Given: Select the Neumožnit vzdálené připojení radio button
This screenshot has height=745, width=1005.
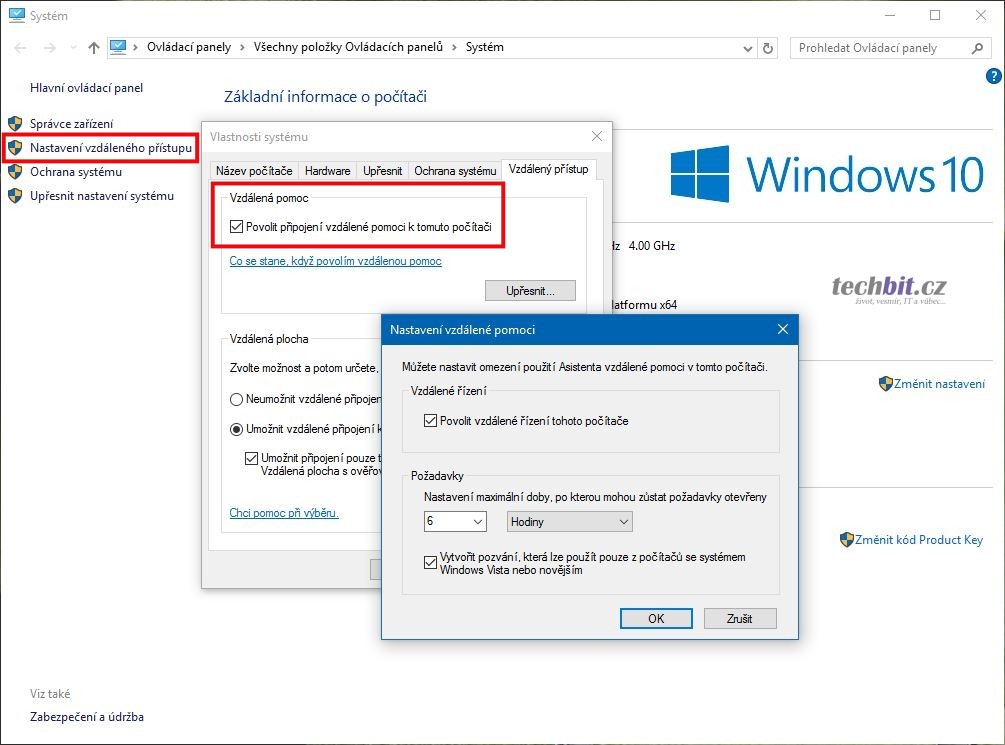Looking at the screenshot, I should click(237, 399).
